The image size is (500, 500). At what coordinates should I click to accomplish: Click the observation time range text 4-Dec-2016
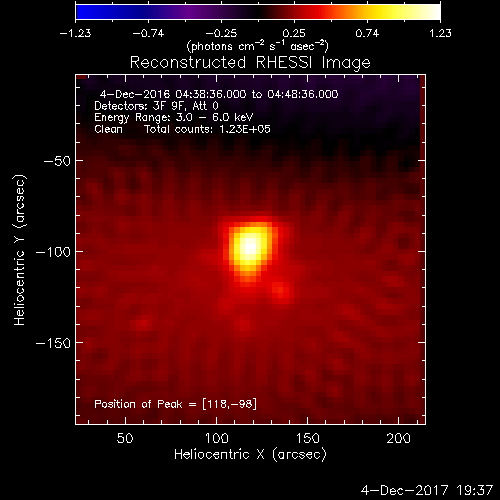[219, 94]
